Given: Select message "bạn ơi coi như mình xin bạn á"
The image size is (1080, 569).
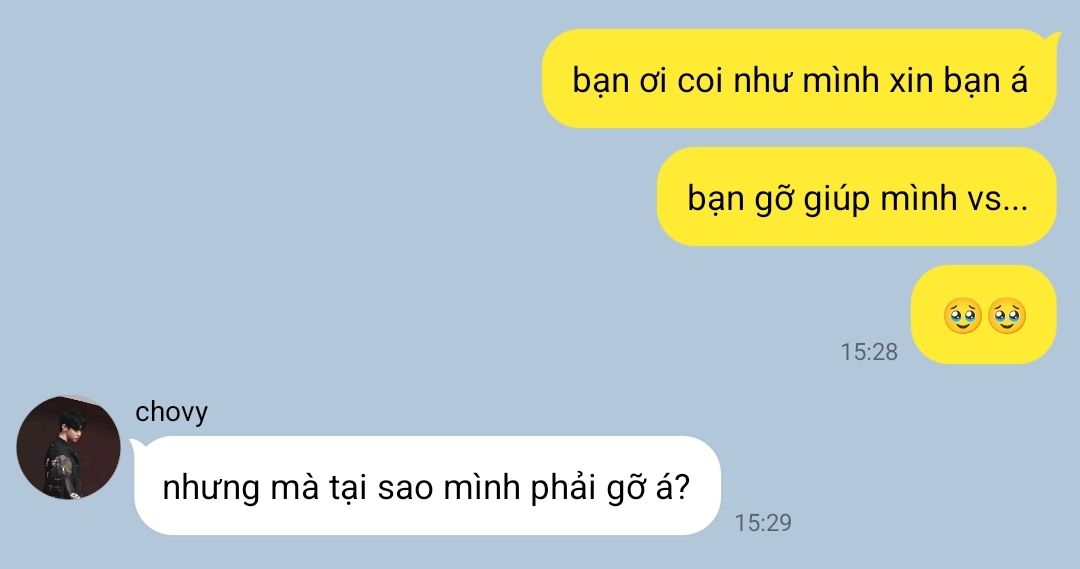Looking at the screenshot, I should (800, 79).
